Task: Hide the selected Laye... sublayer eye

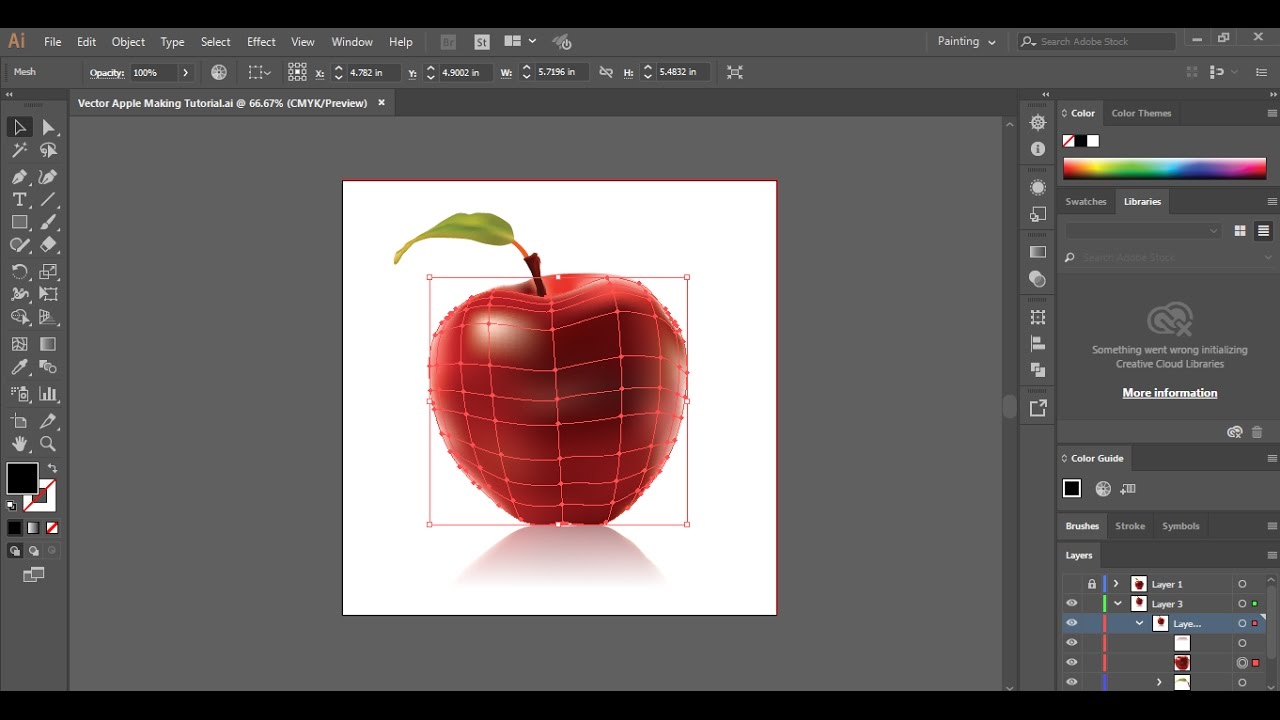Action: coord(1072,623)
